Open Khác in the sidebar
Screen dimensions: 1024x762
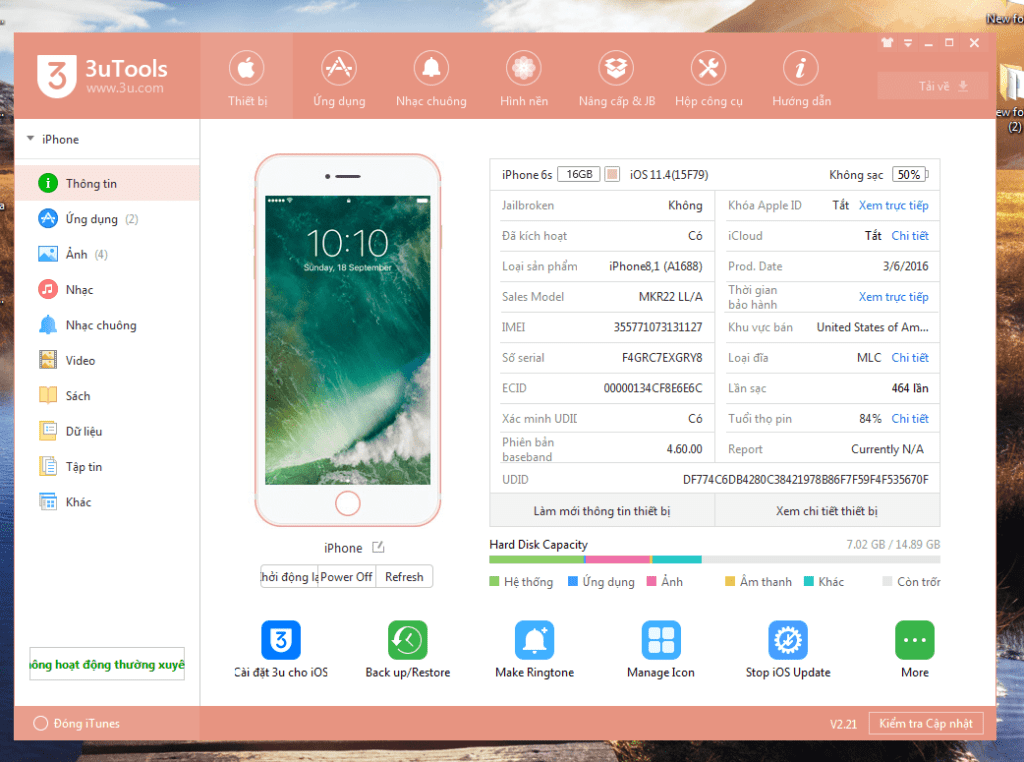coord(107,501)
